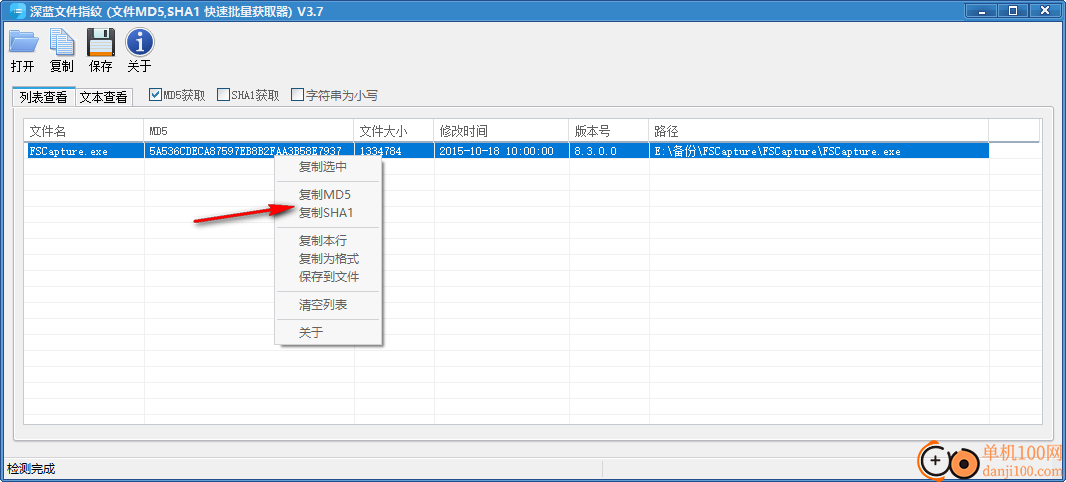Image resolution: width=1066 pixels, height=482 pixels.
Task: Click the 检测完成 status bar text
Action: (x=31, y=469)
